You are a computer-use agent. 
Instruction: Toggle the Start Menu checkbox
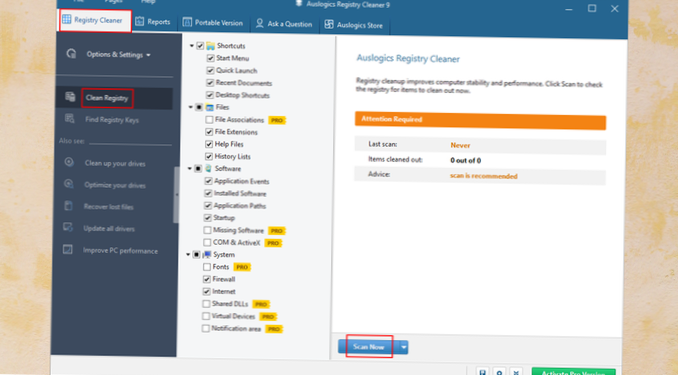[x=211, y=58]
